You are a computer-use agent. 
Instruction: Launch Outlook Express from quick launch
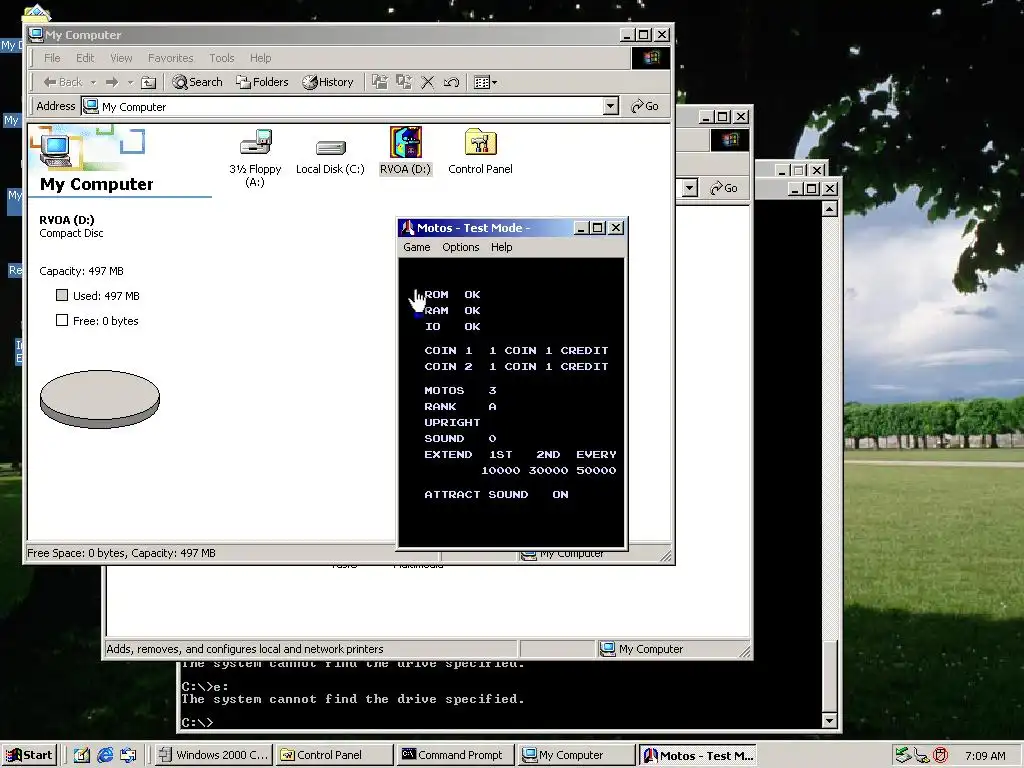pos(128,756)
